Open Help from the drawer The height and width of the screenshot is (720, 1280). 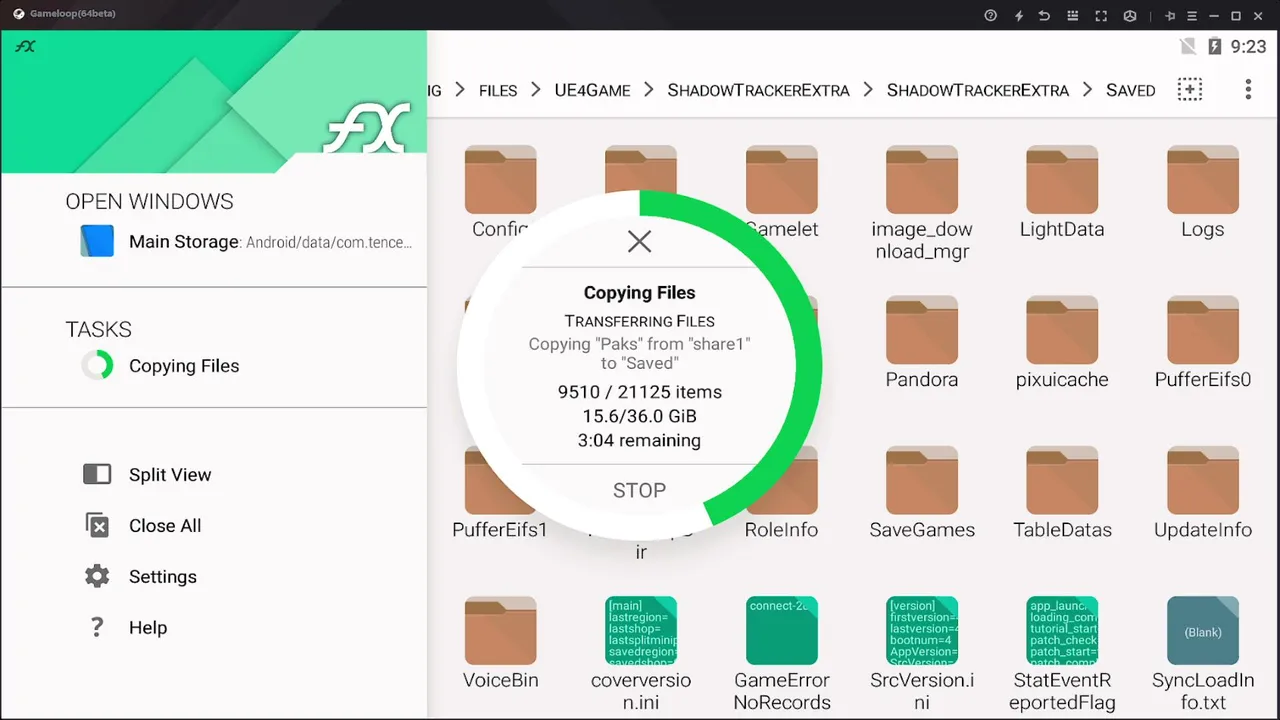(x=148, y=628)
